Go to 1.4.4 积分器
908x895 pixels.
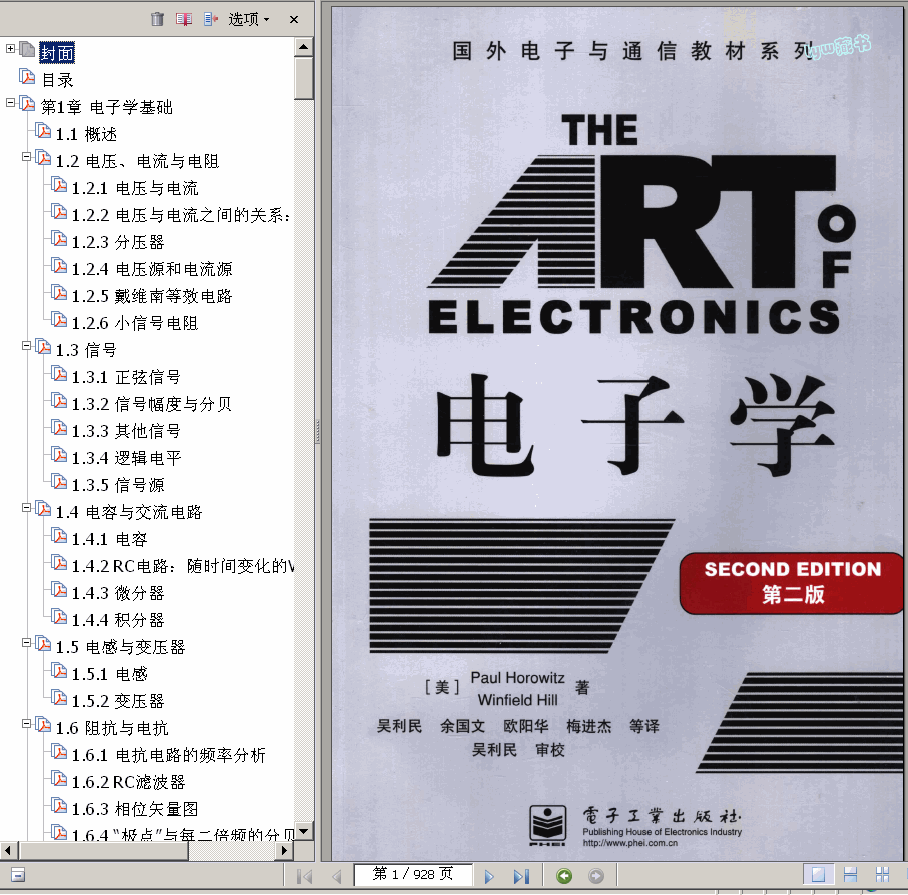pos(118,621)
